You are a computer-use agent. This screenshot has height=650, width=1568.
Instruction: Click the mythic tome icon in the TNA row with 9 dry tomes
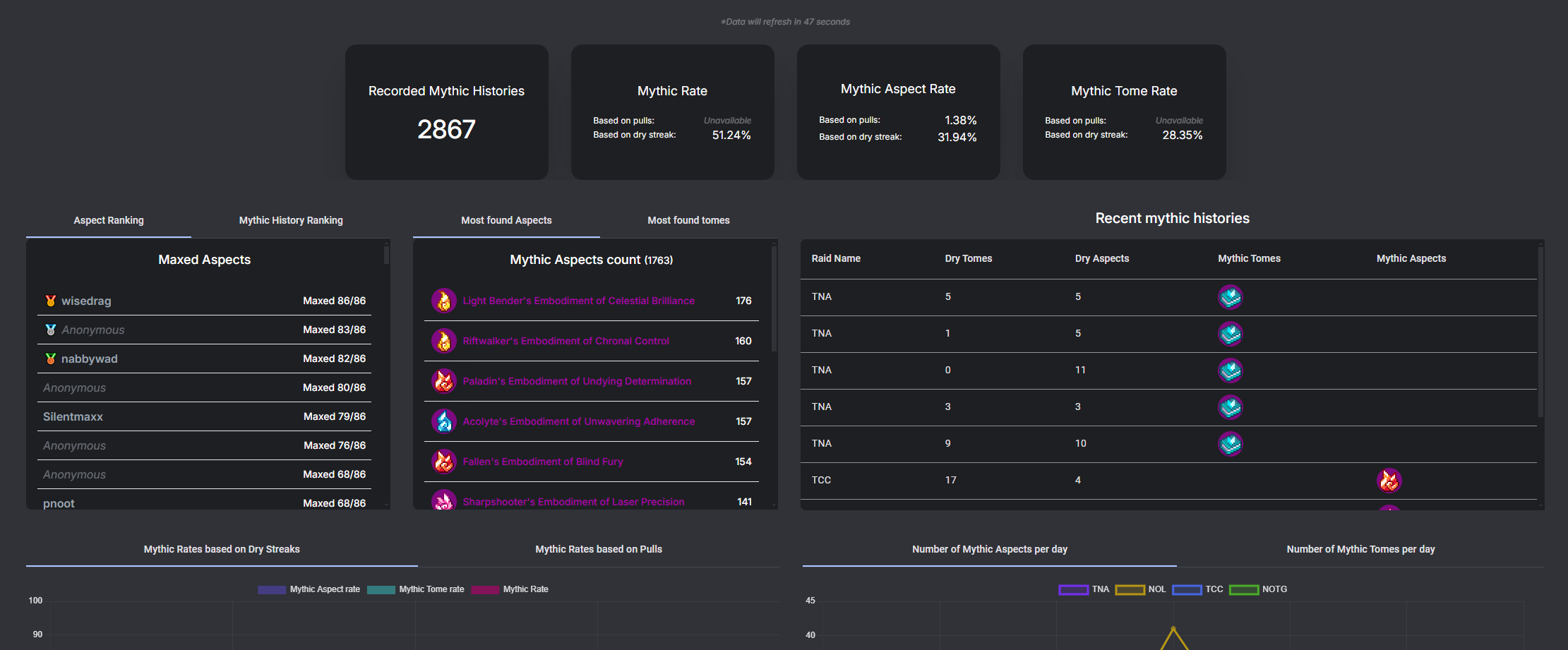[x=1231, y=444]
